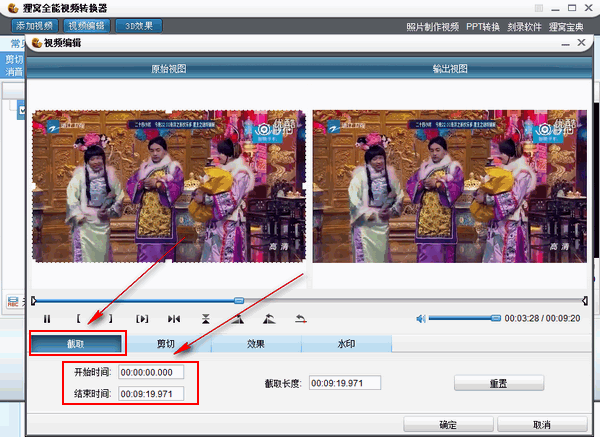The width and height of the screenshot is (600, 437).
Task: Click the rotate 90 degrees clockwise icon
Action: (x=238, y=319)
